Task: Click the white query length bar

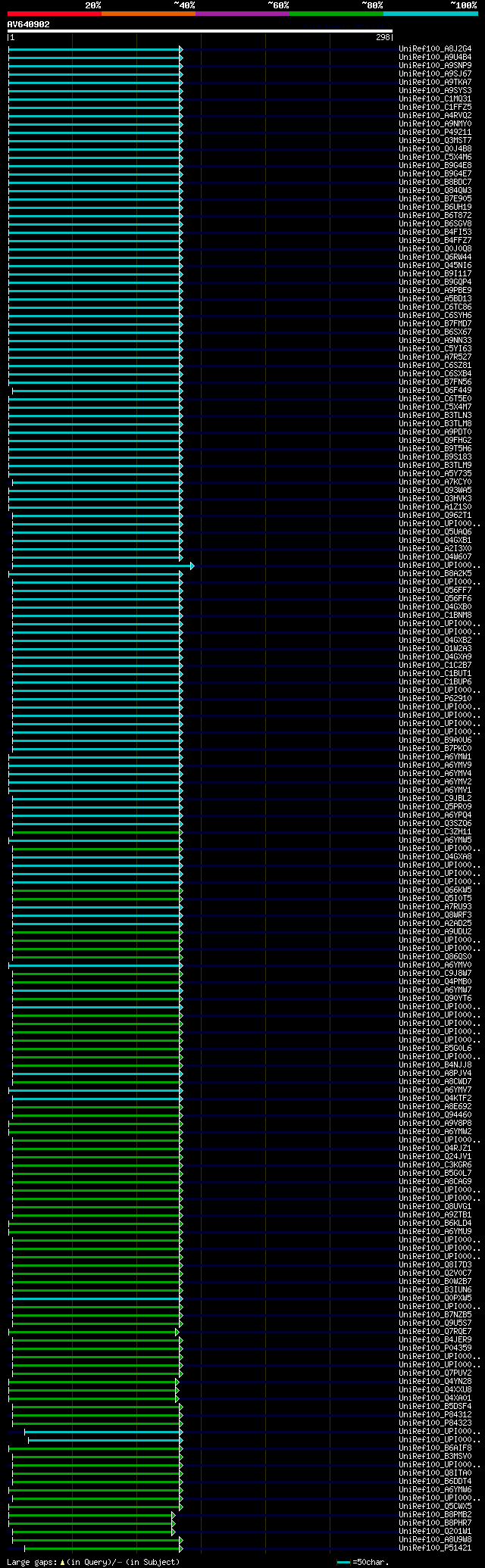Action: point(200,31)
